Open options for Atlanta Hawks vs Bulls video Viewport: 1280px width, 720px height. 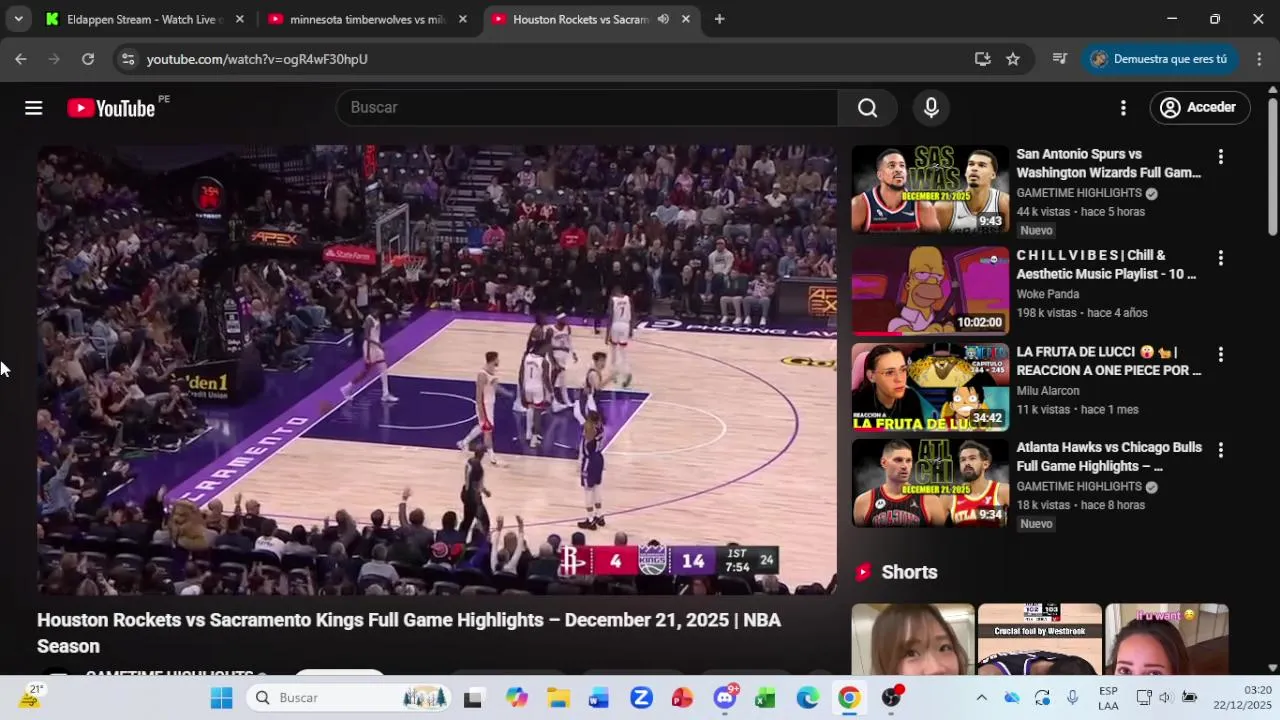[x=1220, y=451]
